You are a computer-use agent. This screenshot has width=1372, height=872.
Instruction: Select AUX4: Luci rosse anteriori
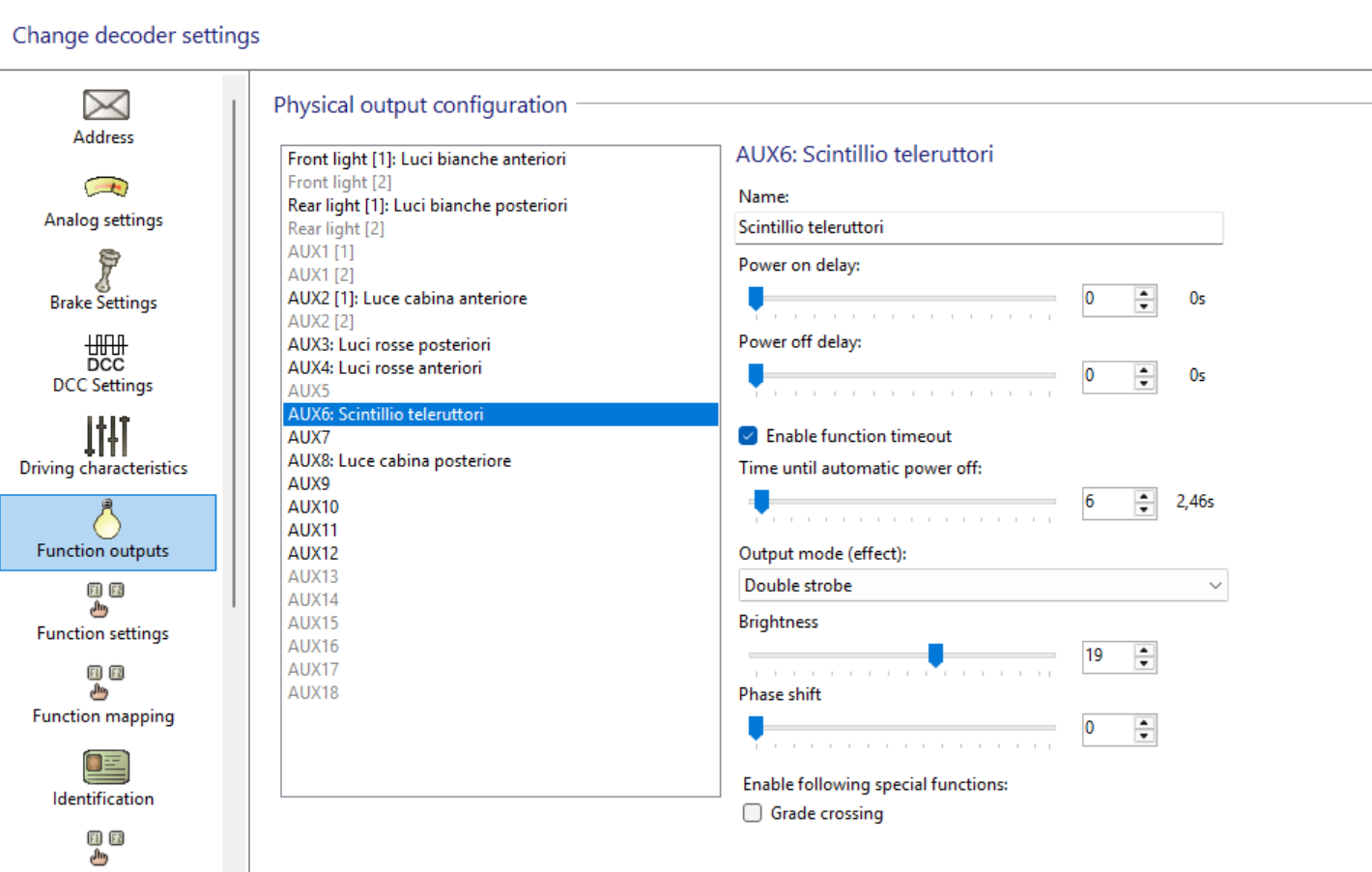coord(500,368)
